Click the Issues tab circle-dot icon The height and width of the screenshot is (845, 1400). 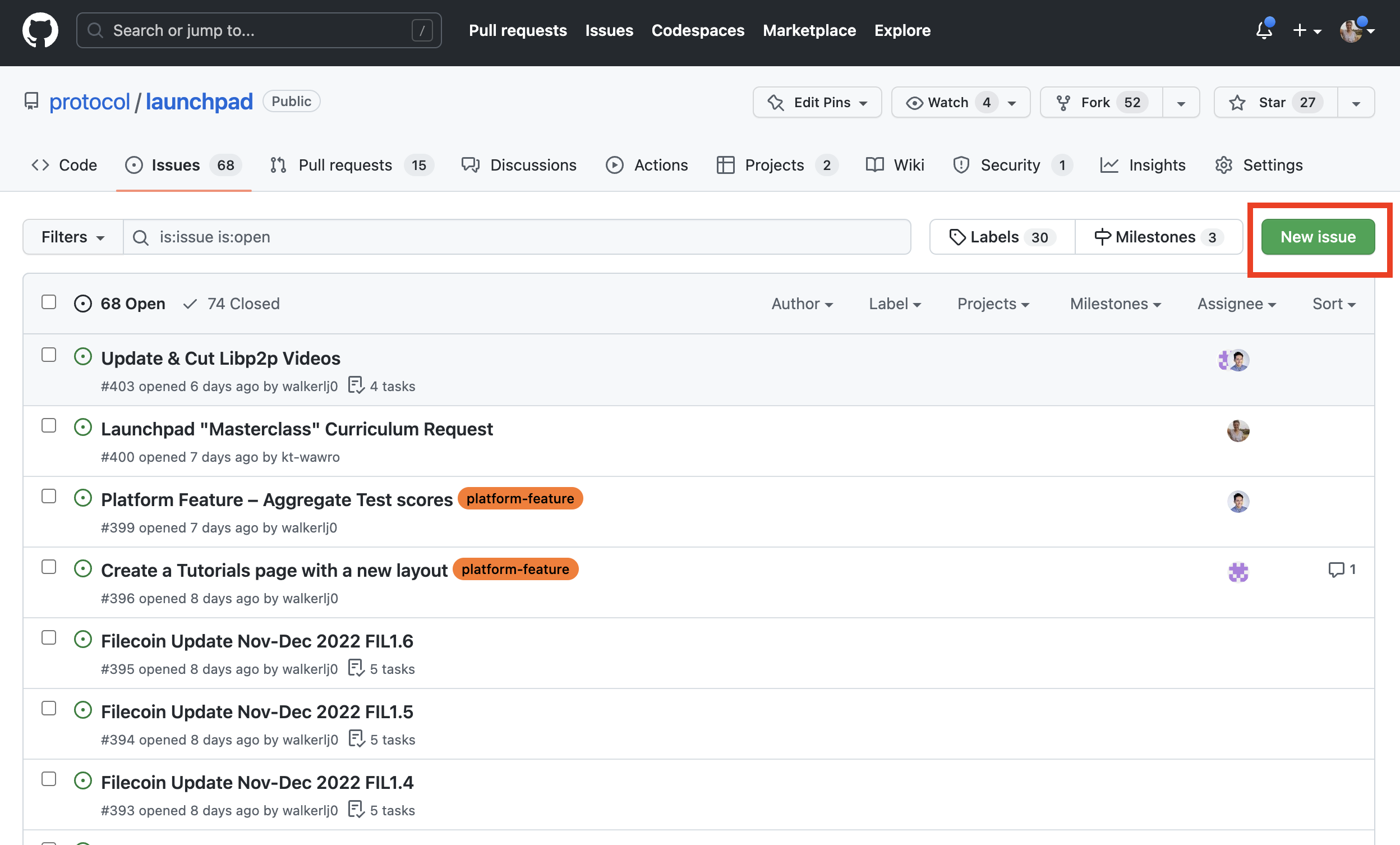click(x=134, y=165)
